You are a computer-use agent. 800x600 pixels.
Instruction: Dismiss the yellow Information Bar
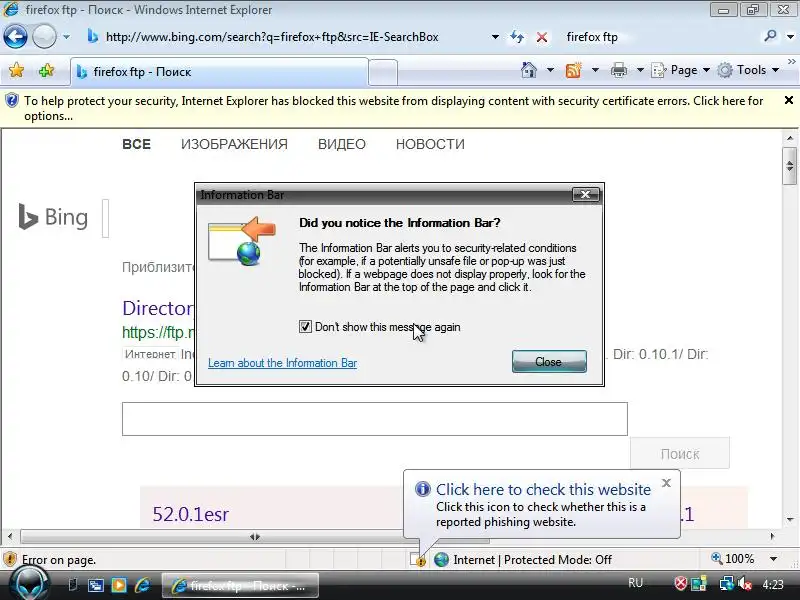click(788, 101)
